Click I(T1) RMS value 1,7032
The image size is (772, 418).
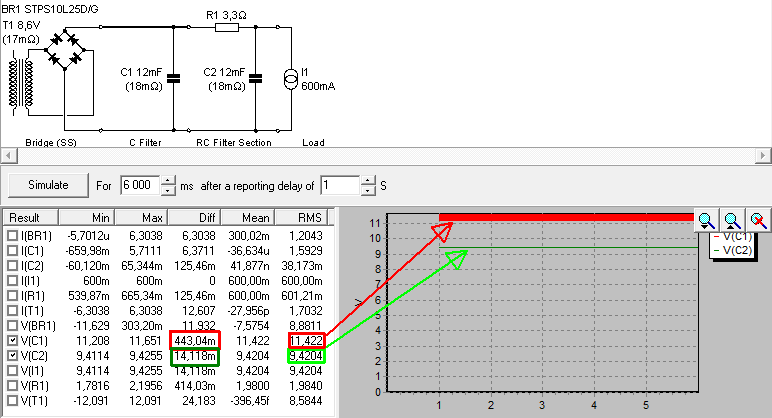click(306, 311)
